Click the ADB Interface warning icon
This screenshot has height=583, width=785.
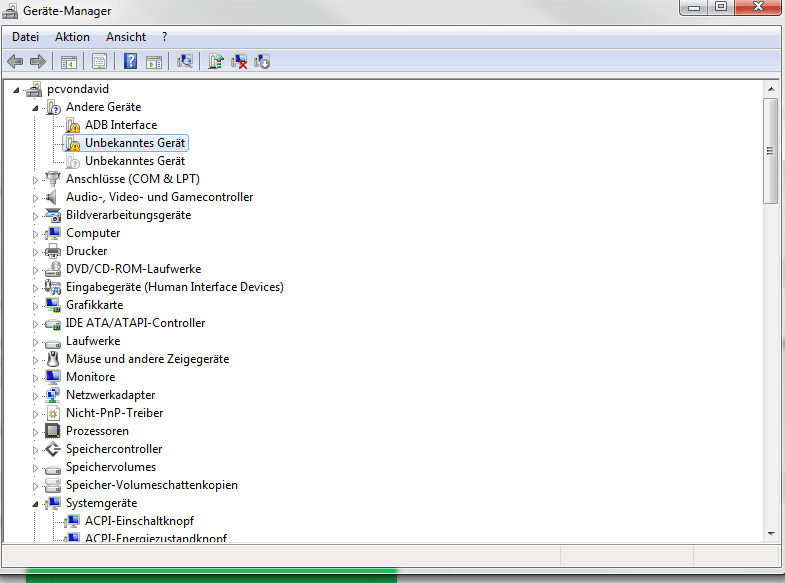tap(73, 125)
